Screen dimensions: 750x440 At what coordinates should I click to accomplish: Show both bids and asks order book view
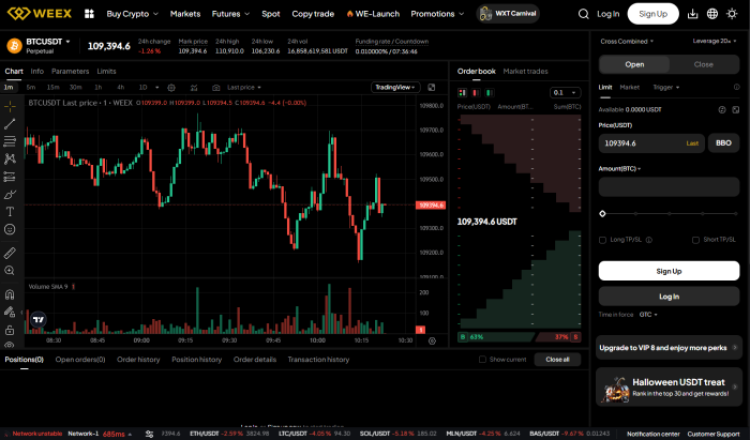point(462,92)
